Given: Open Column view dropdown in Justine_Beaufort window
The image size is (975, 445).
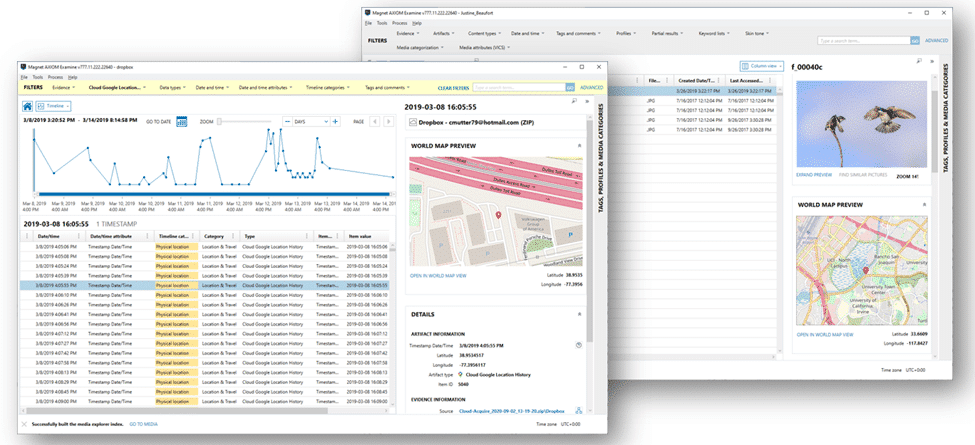Looking at the screenshot, I should (762, 66).
